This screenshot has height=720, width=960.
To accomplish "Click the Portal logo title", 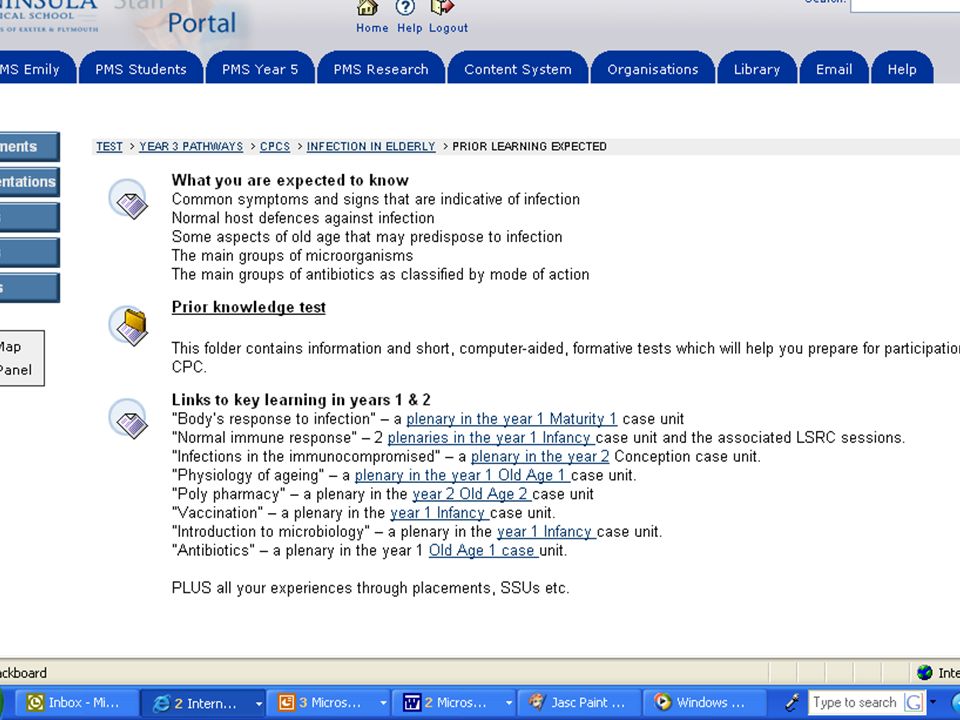I will pos(202,23).
